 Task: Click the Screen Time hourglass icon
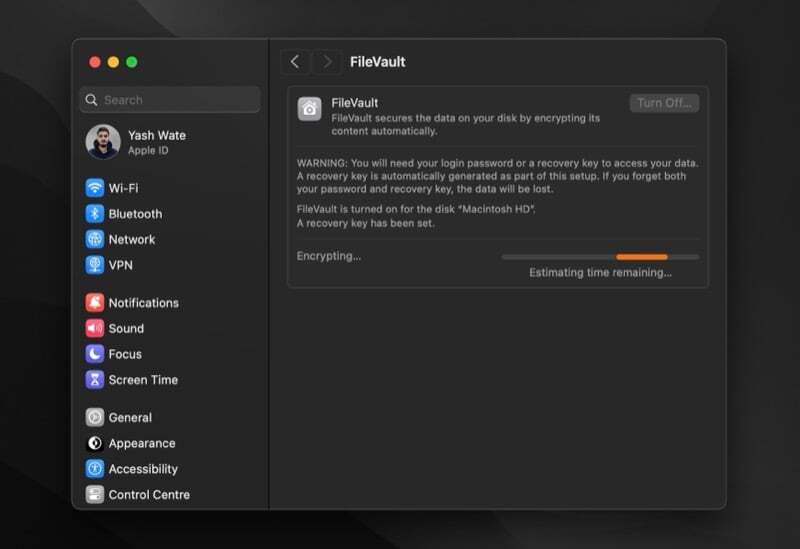(x=95, y=380)
